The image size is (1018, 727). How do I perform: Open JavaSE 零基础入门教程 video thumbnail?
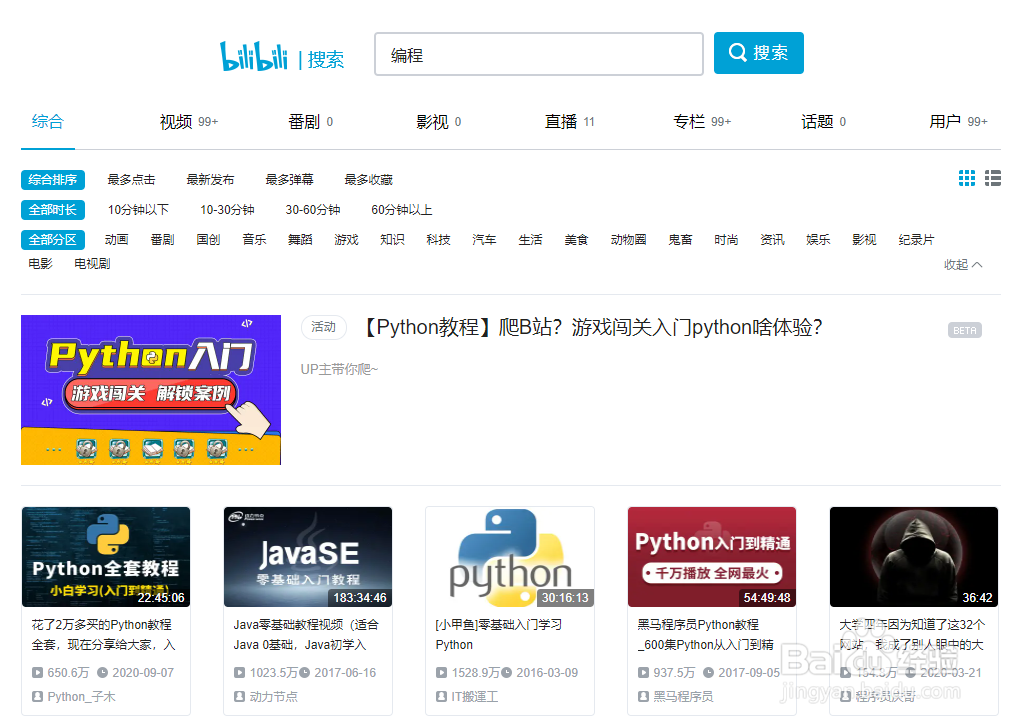click(x=308, y=557)
